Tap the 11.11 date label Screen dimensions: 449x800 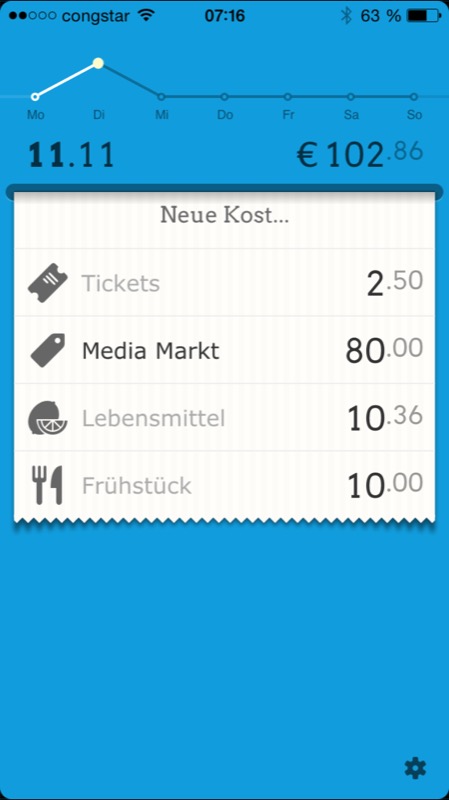point(71,156)
